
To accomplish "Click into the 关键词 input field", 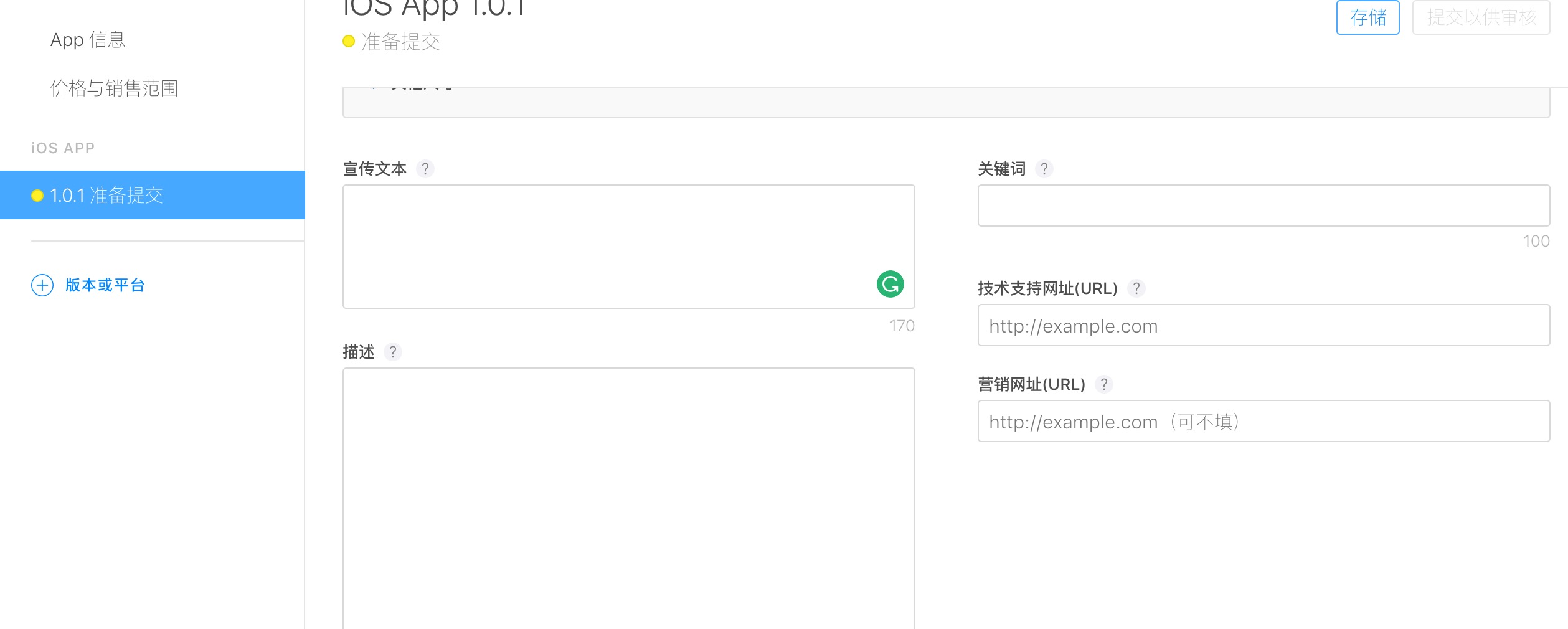I will coord(1263,206).
